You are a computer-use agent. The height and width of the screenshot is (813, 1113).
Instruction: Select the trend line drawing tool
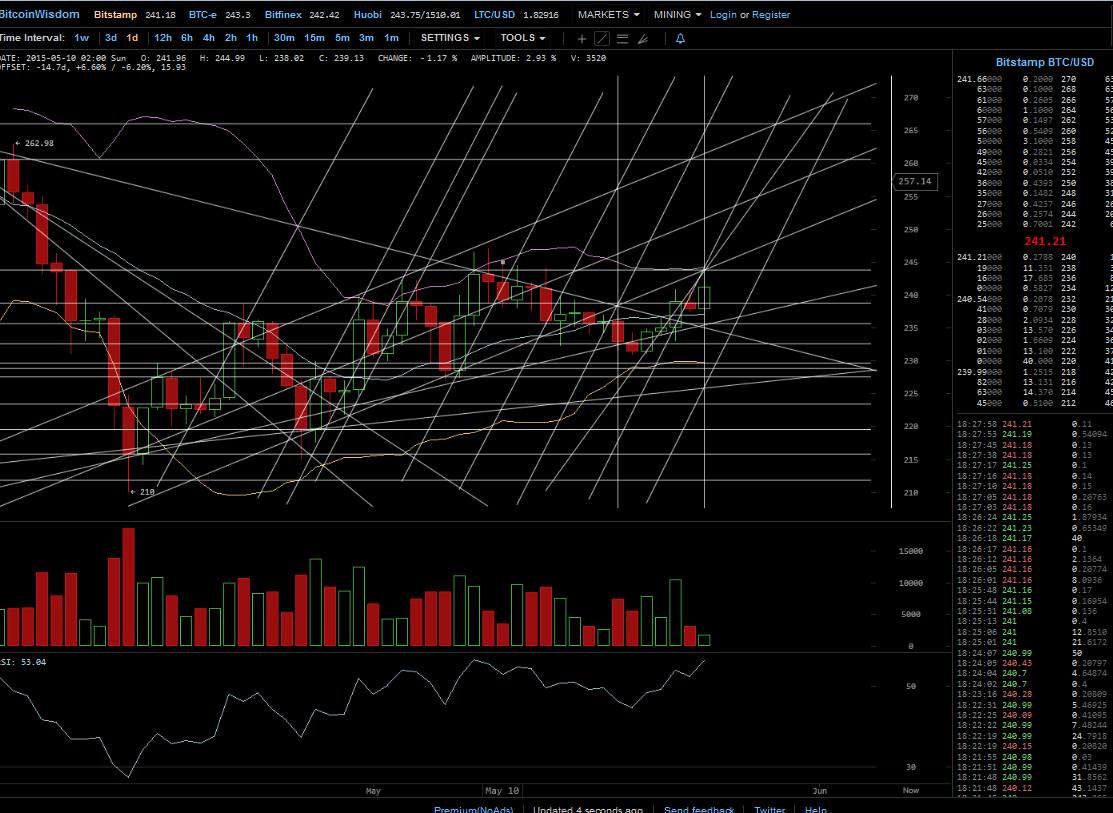pos(602,39)
